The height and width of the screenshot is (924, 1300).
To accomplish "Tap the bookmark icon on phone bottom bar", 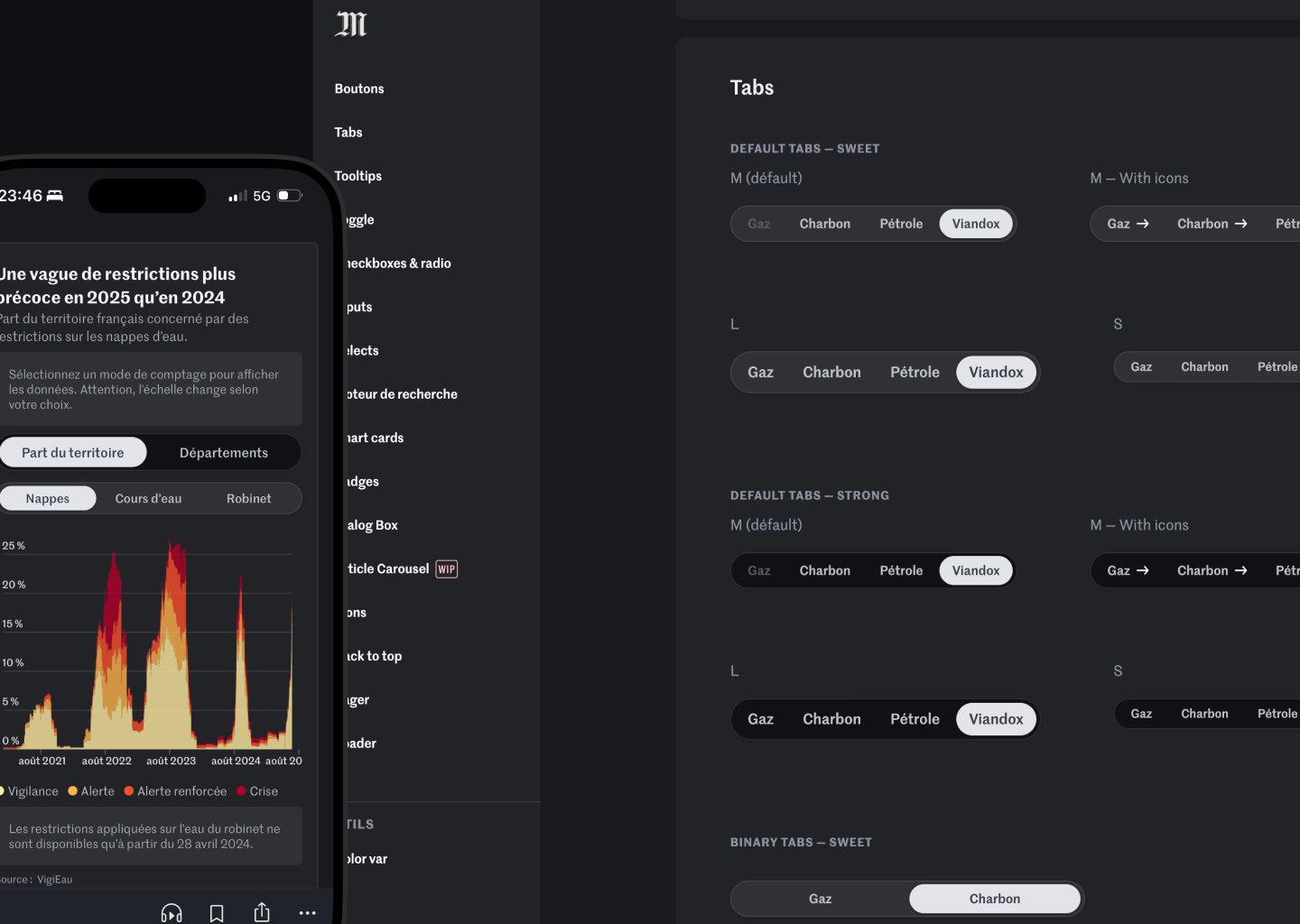I will click(217, 913).
